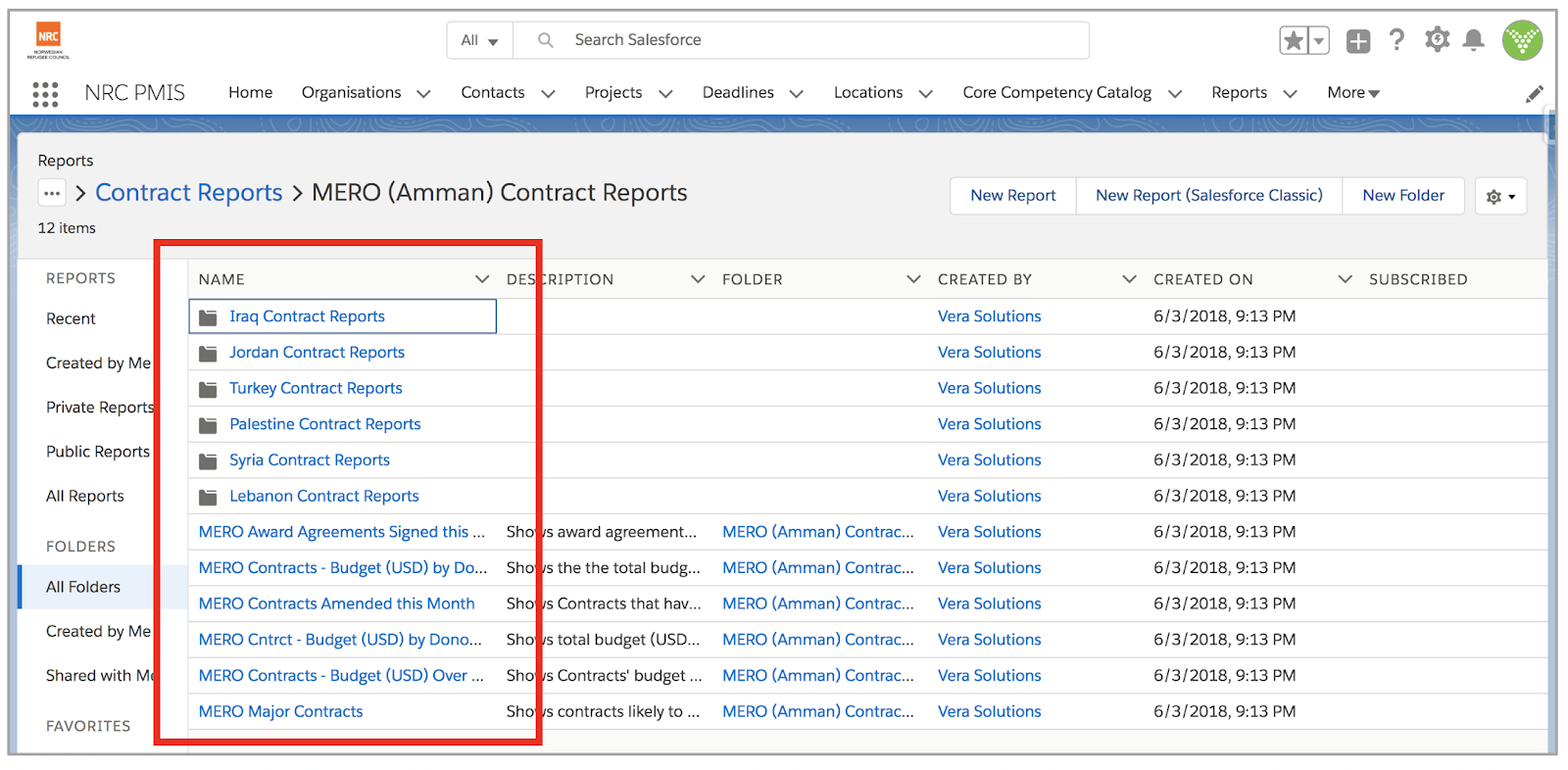The width and height of the screenshot is (1568, 770).
Task: Open the Help question mark icon
Action: coord(1397,40)
